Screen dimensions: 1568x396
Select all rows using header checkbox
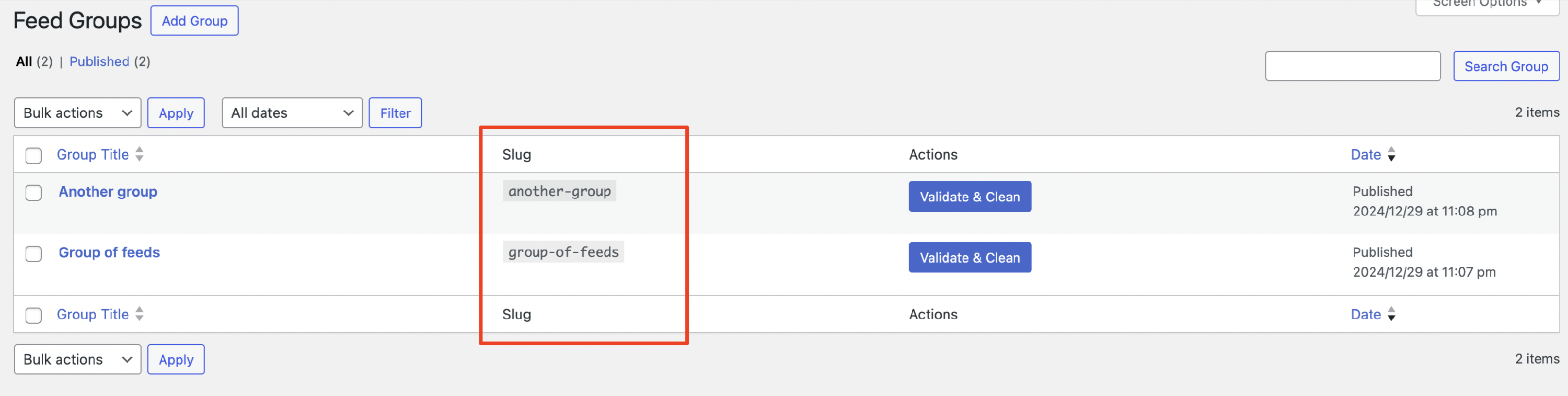(x=33, y=156)
